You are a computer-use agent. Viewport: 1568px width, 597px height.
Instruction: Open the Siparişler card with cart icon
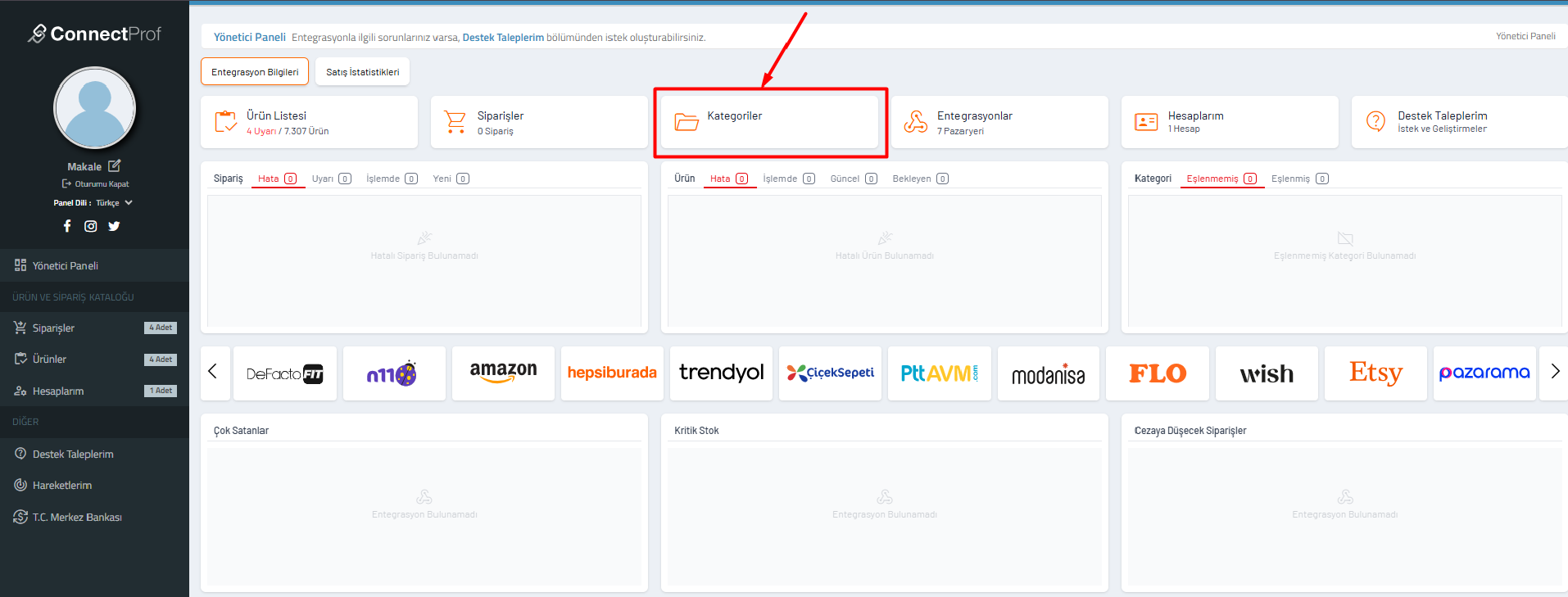pos(539,122)
